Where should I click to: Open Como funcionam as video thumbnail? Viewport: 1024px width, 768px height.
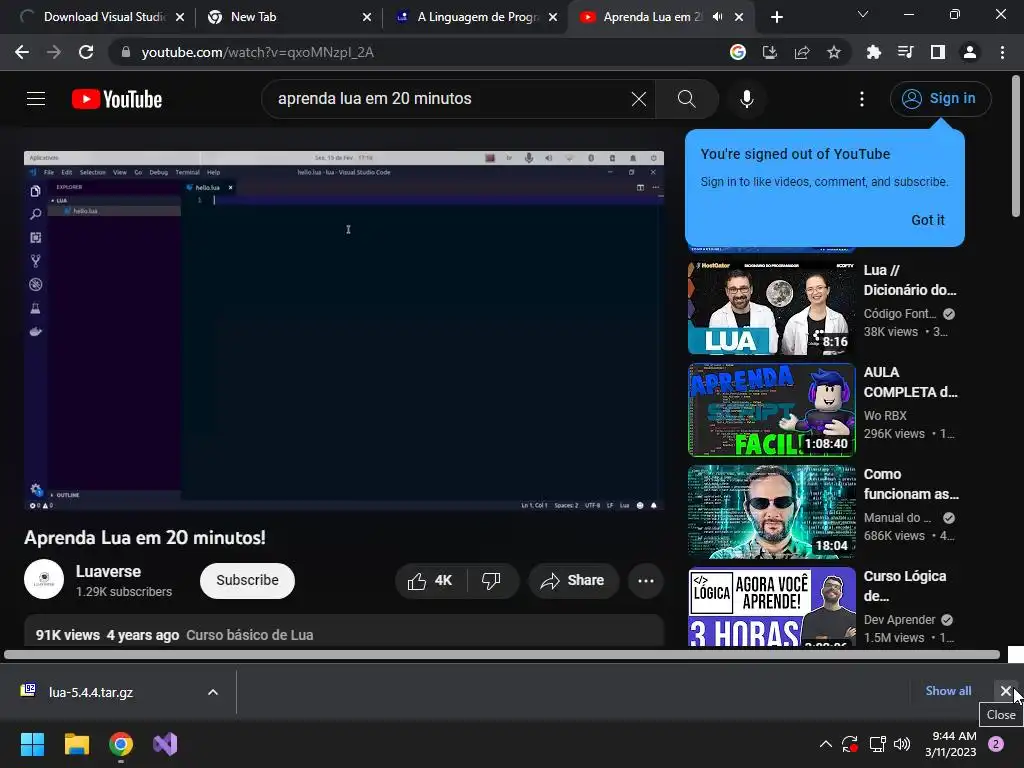[771, 512]
